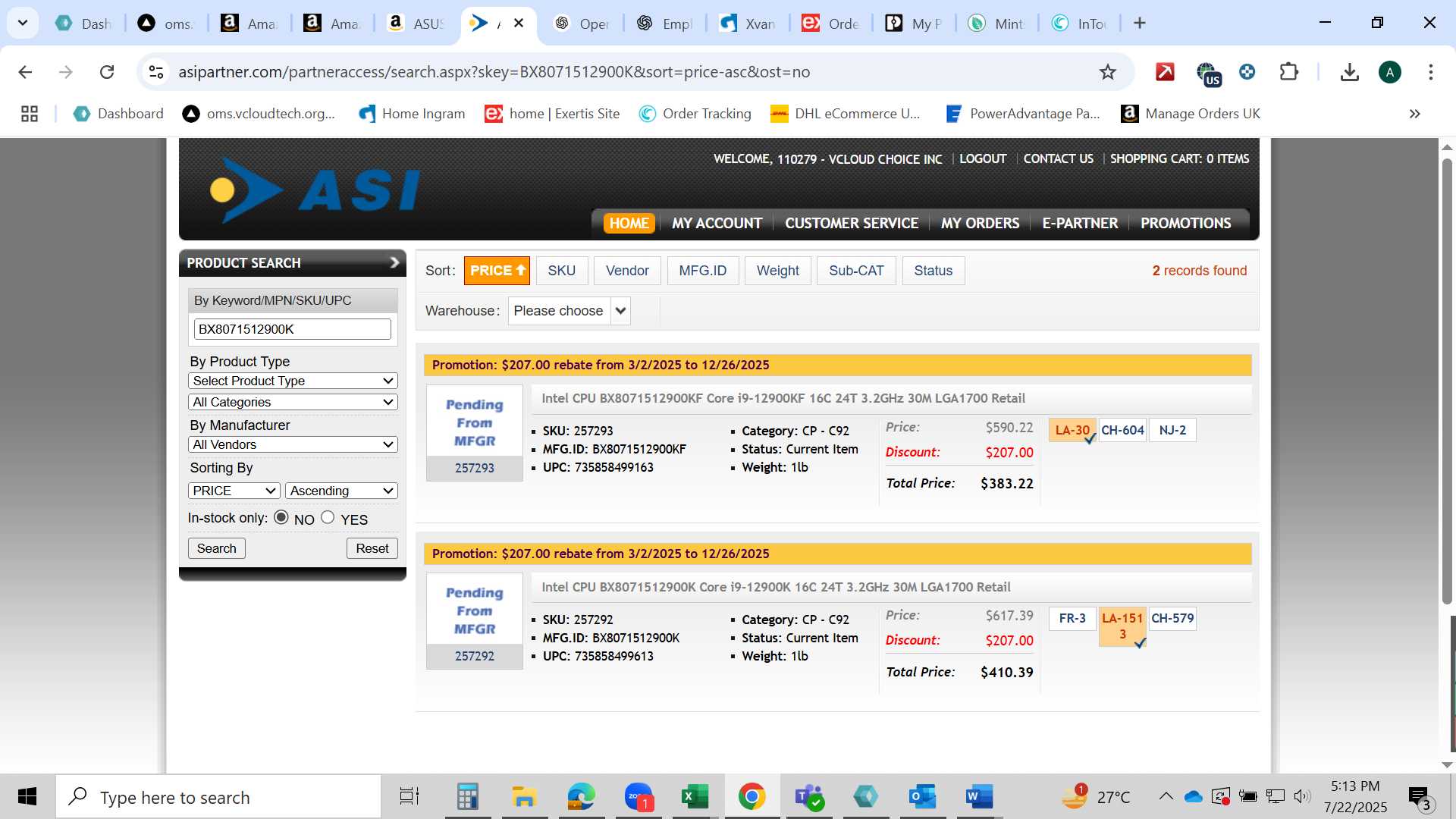
Task: Open All Categories dropdown
Action: [x=293, y=402]
